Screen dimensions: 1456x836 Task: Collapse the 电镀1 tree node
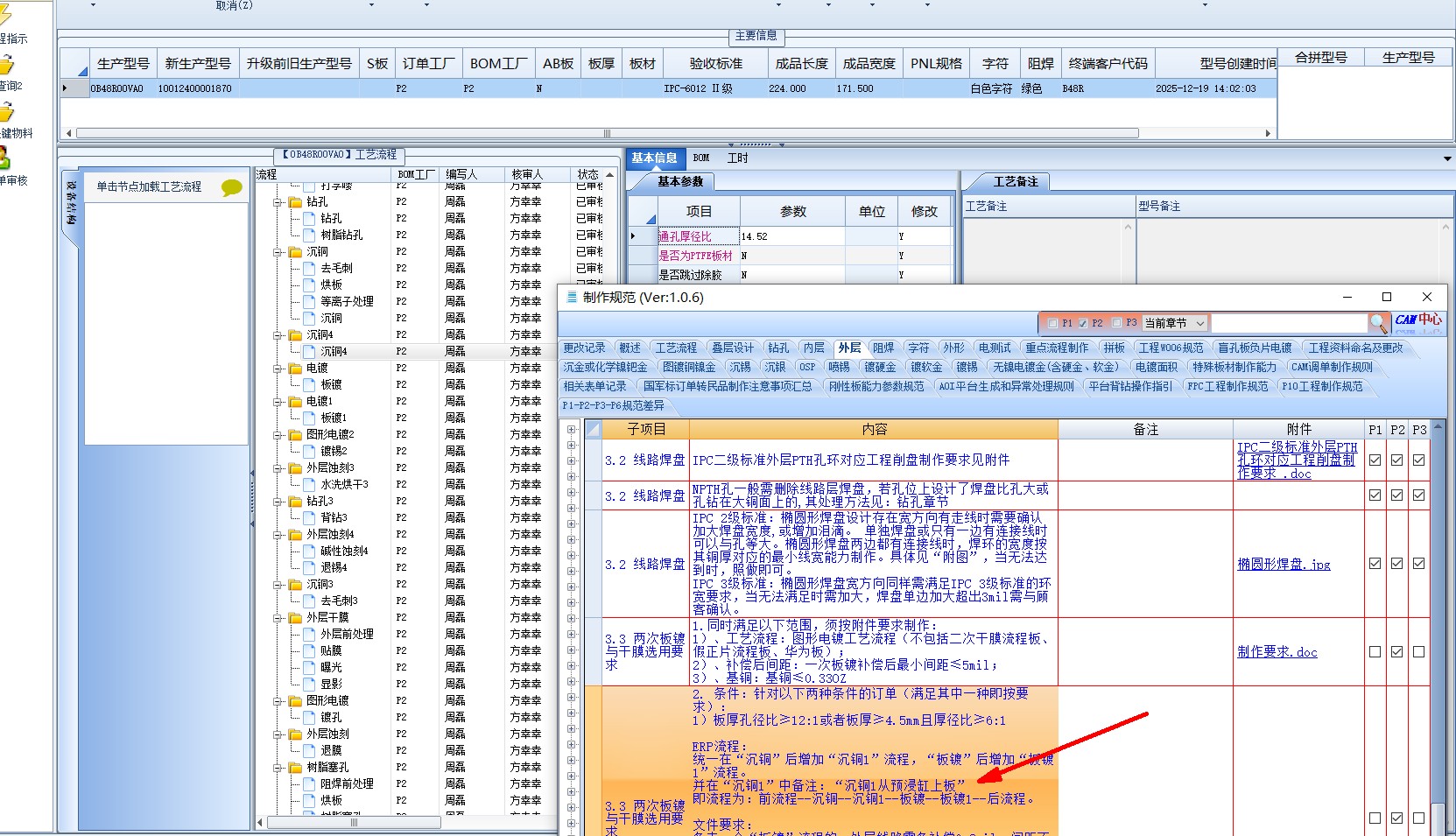coord(278,401)
